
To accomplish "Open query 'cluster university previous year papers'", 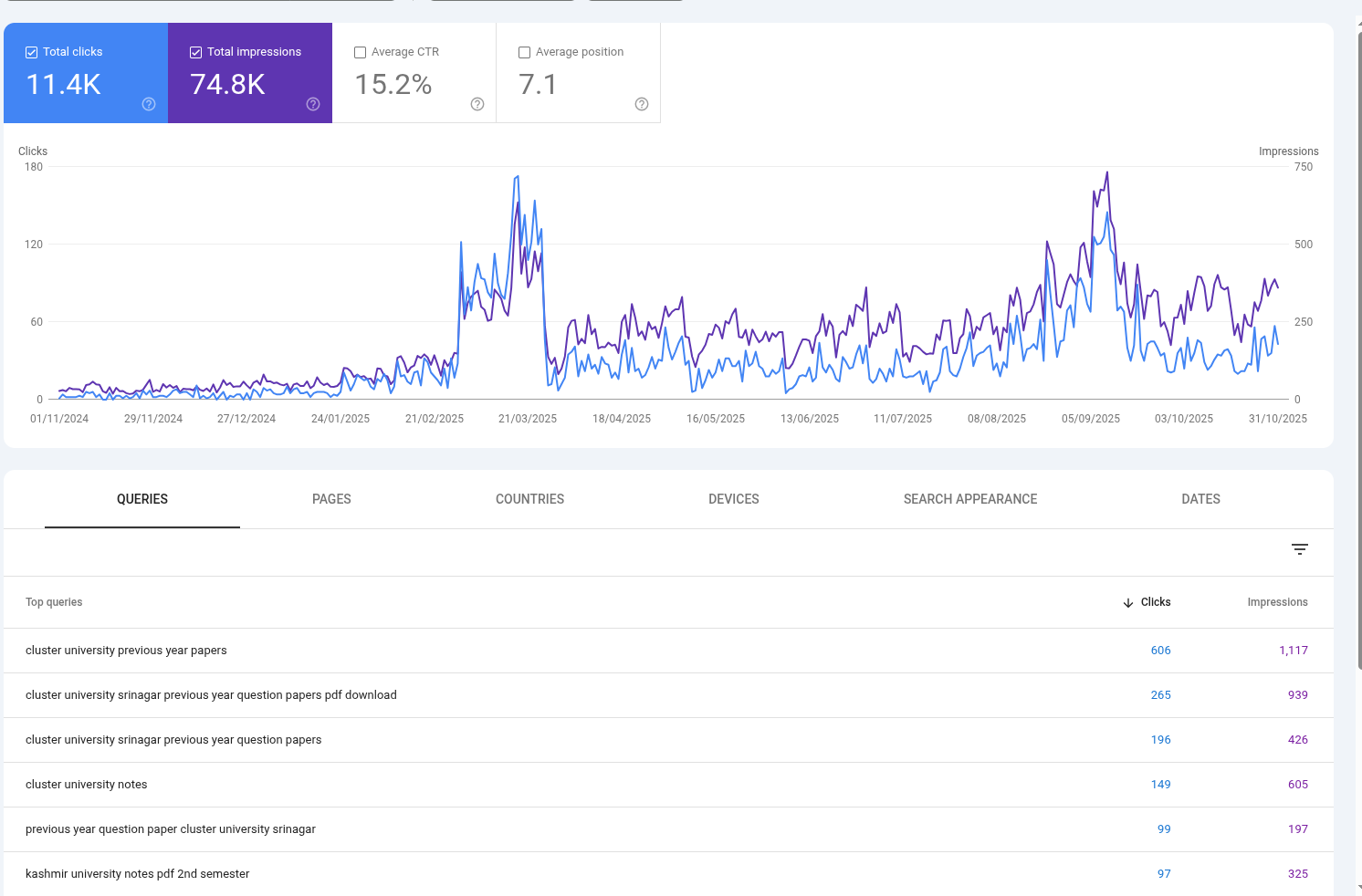I will click(x=126, y=651).
